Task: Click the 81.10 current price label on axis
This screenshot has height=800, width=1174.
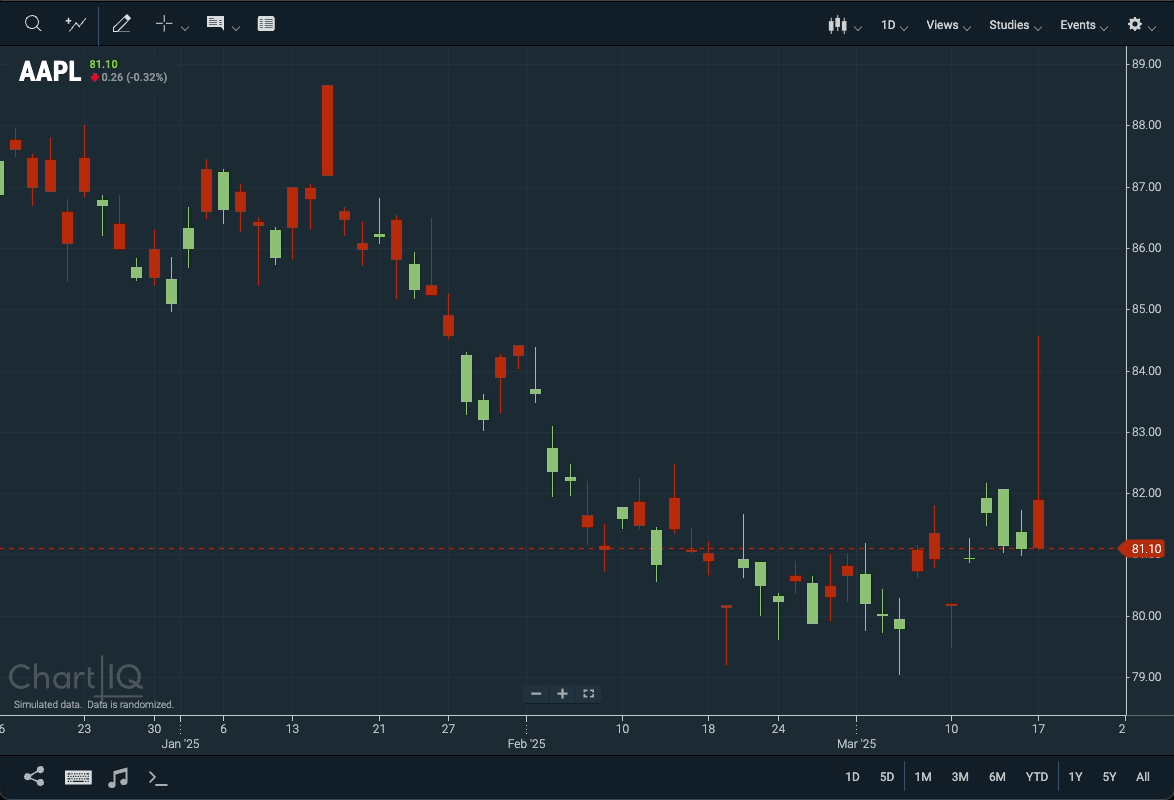Action: click(1142, 549)
